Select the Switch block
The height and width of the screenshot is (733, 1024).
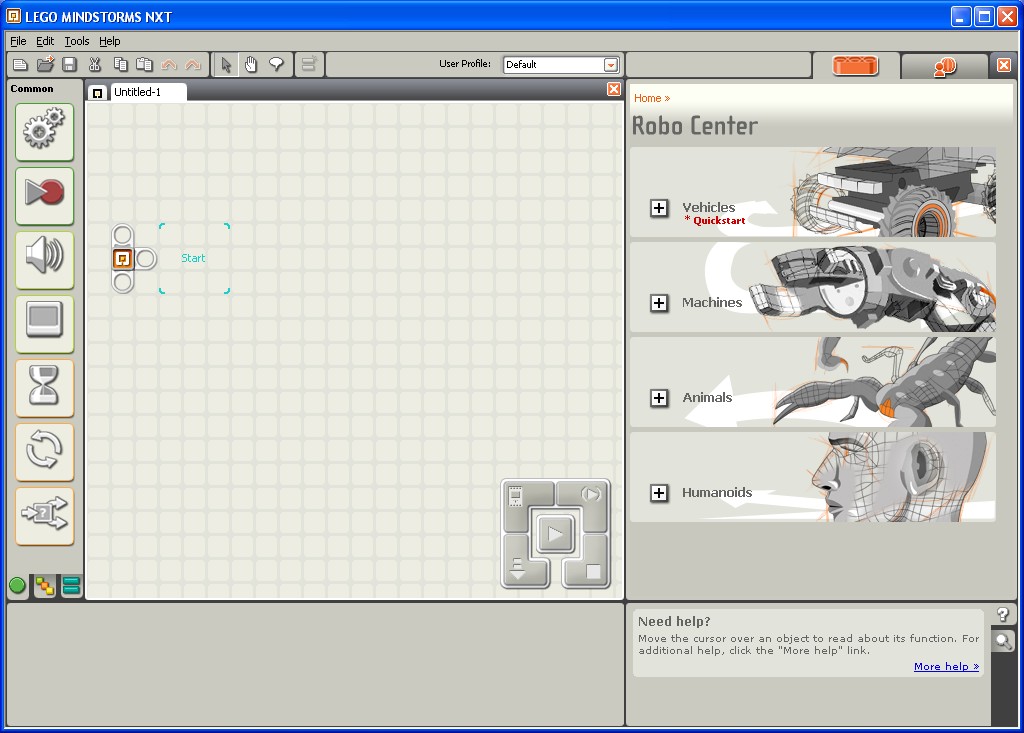(44, 516)
